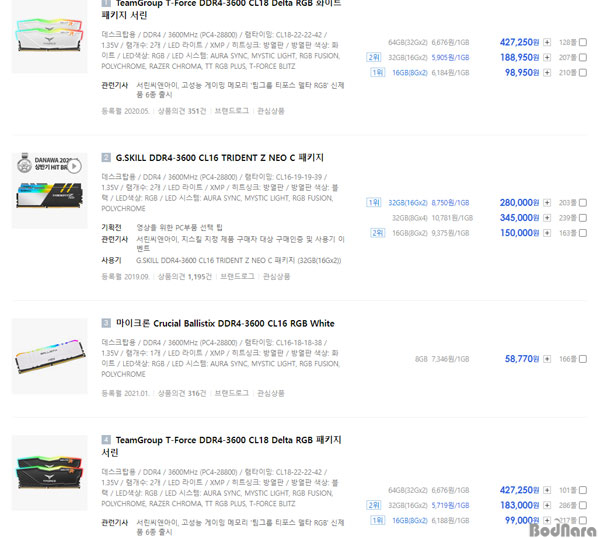
Task: Click plus icon next to 345,000원 price
Action: [547, 218]
